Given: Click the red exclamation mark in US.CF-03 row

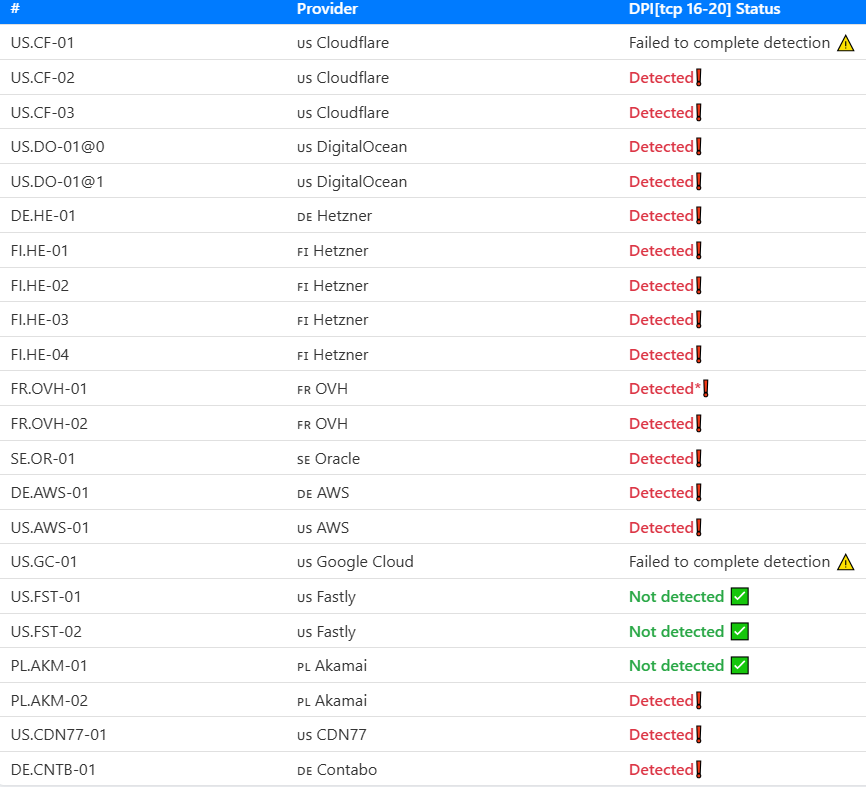Looking at the screenshot, I should (x=699, y=113).
